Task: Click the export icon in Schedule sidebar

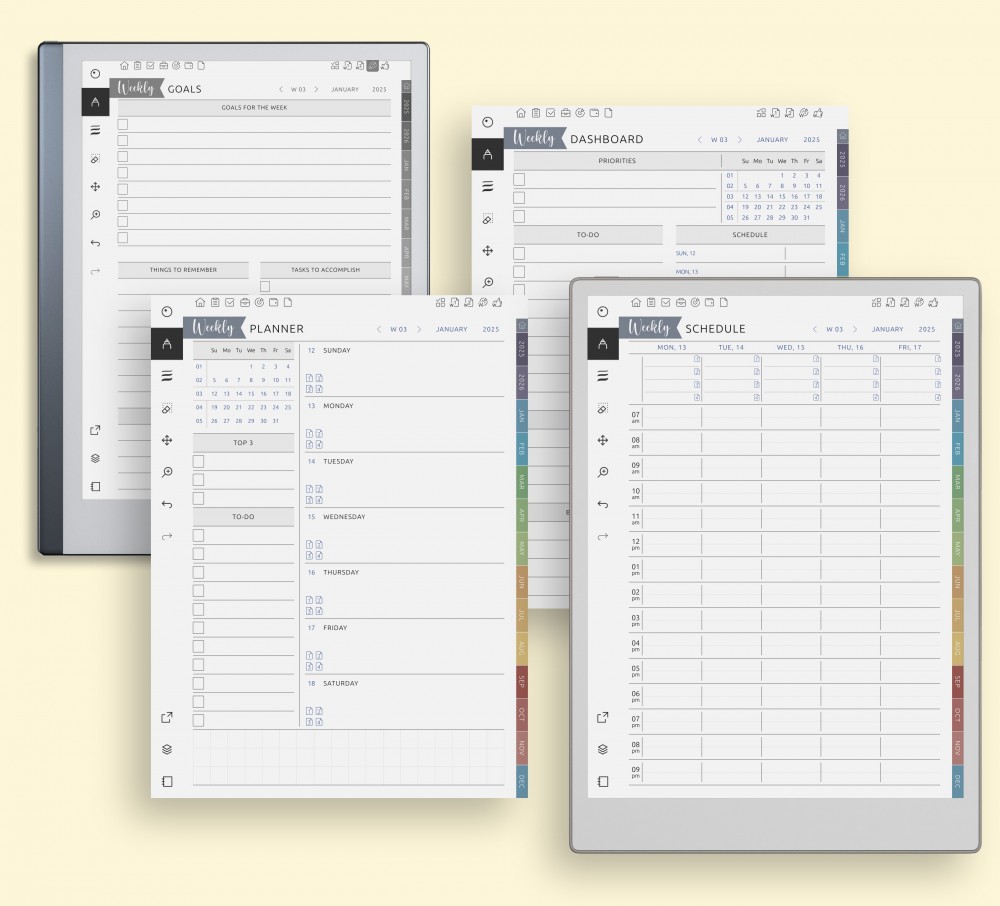Action: coord(602,717)
